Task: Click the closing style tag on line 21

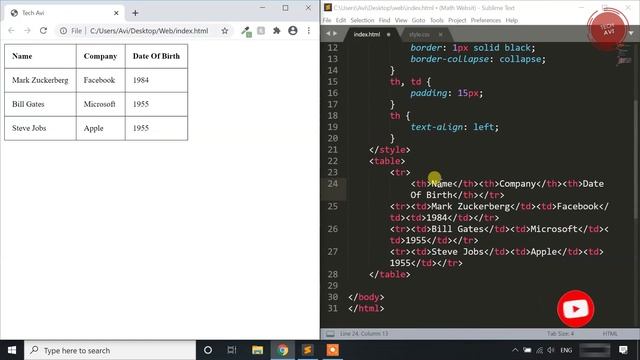Action: 389,150
